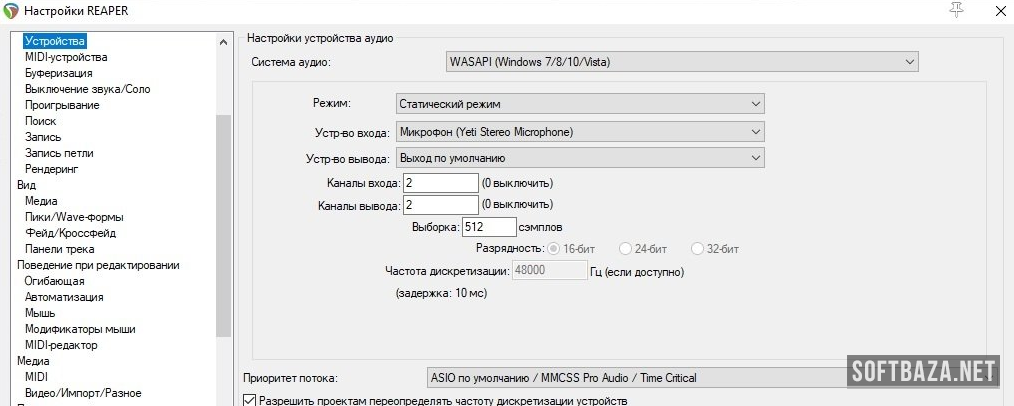1014x406 pixels.
Task: Open Рендеринг settings page
Action: pyautogui.click(x=52, y=169)
